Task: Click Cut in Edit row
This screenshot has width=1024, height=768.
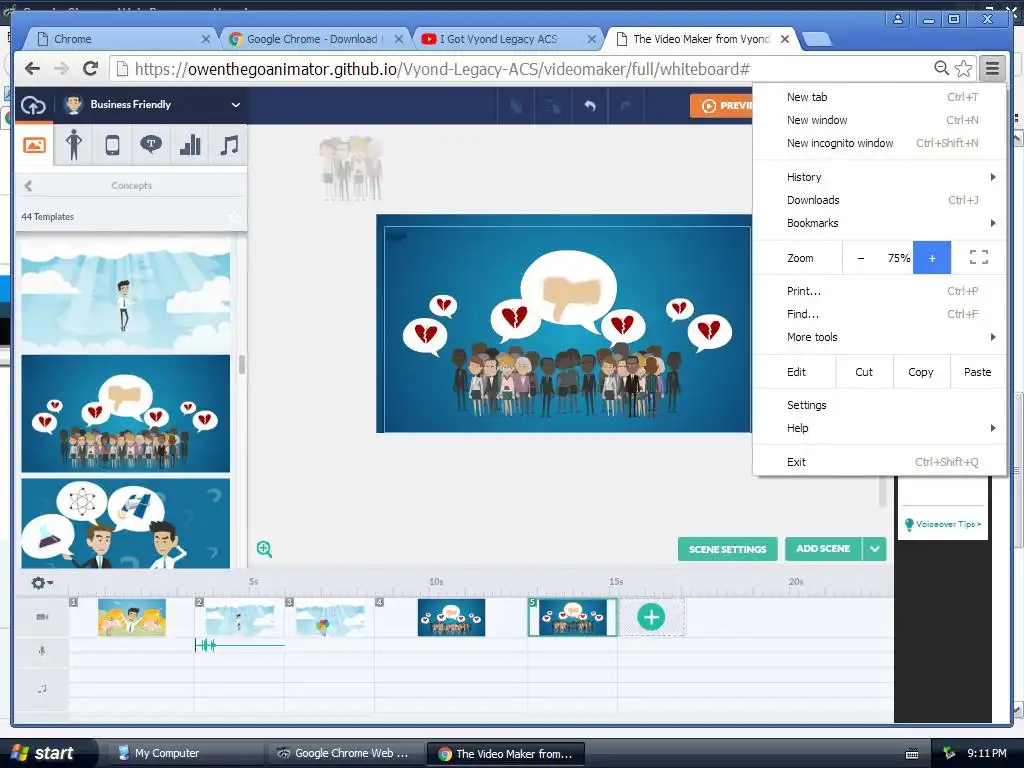Action: [864, 372]
